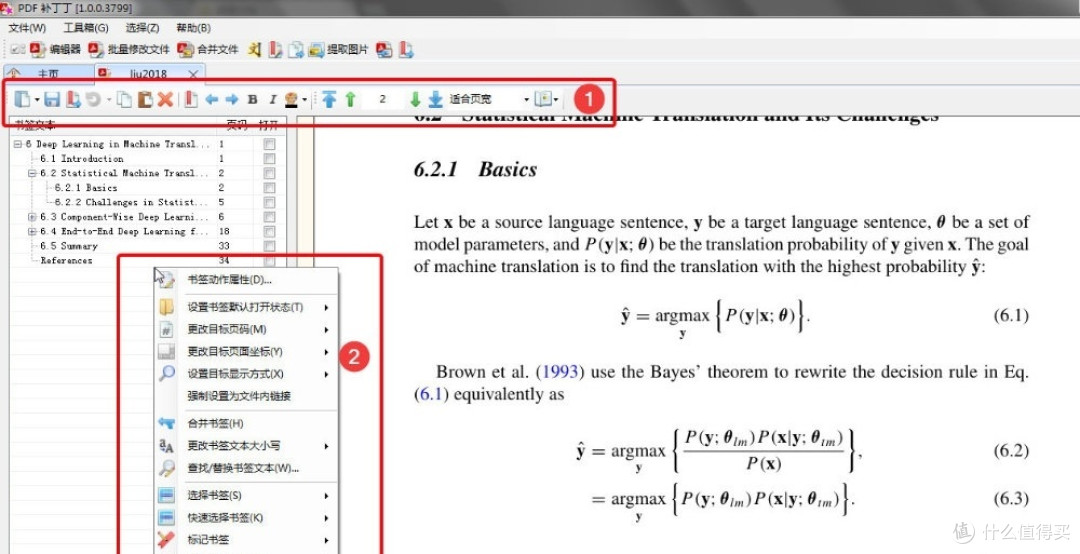The height and width of the screenshot is (554, 1080).
Task: Tick the open checkbox for 6.2.1 Basics
Action: (269, 188)
